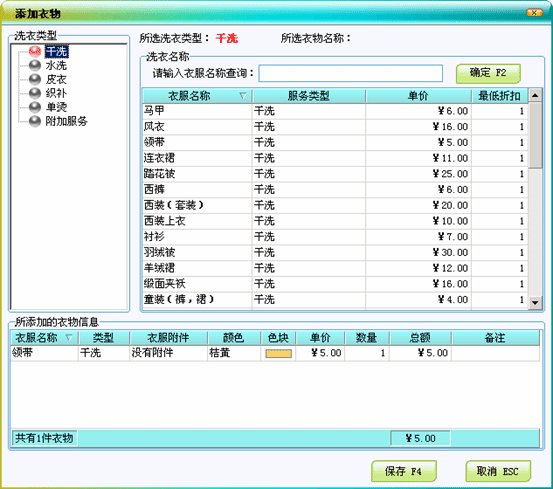Click the 单价 column header in upper table

point(418,96)
